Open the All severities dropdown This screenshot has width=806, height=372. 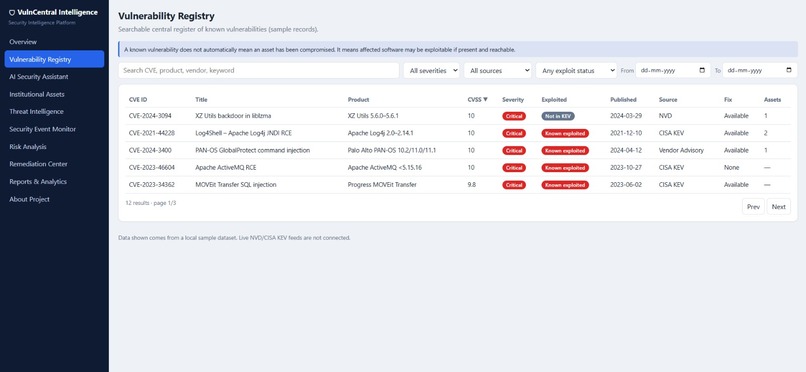(x=431, y=70)
